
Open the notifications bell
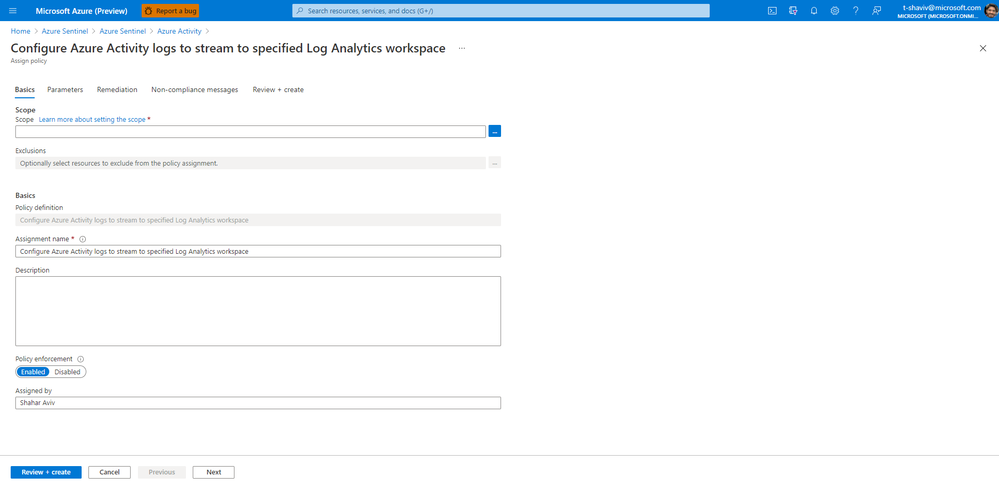(814, 11)
